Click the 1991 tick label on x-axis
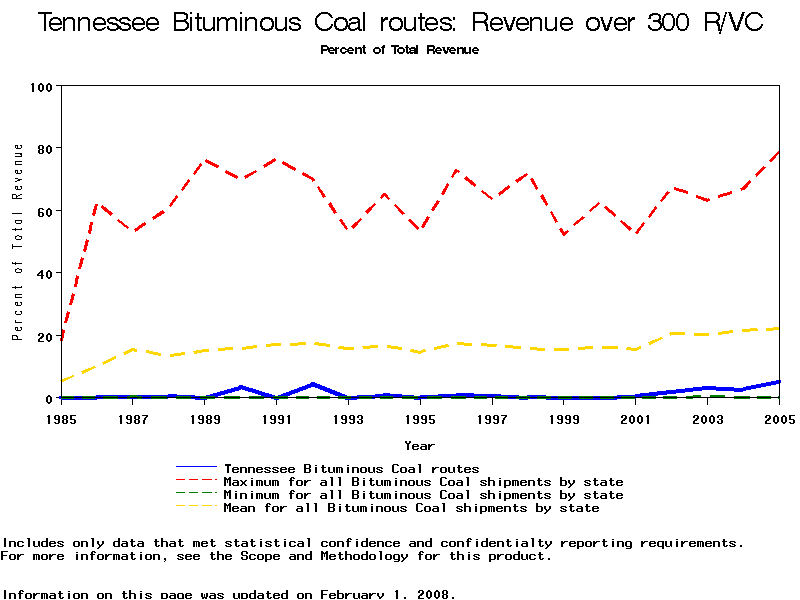This screenshot has width=800, height=600. tap(277, 419)
